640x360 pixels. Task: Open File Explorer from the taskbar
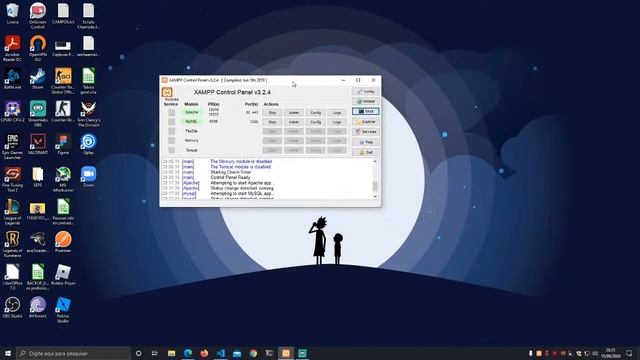click(x=171, y=353)
